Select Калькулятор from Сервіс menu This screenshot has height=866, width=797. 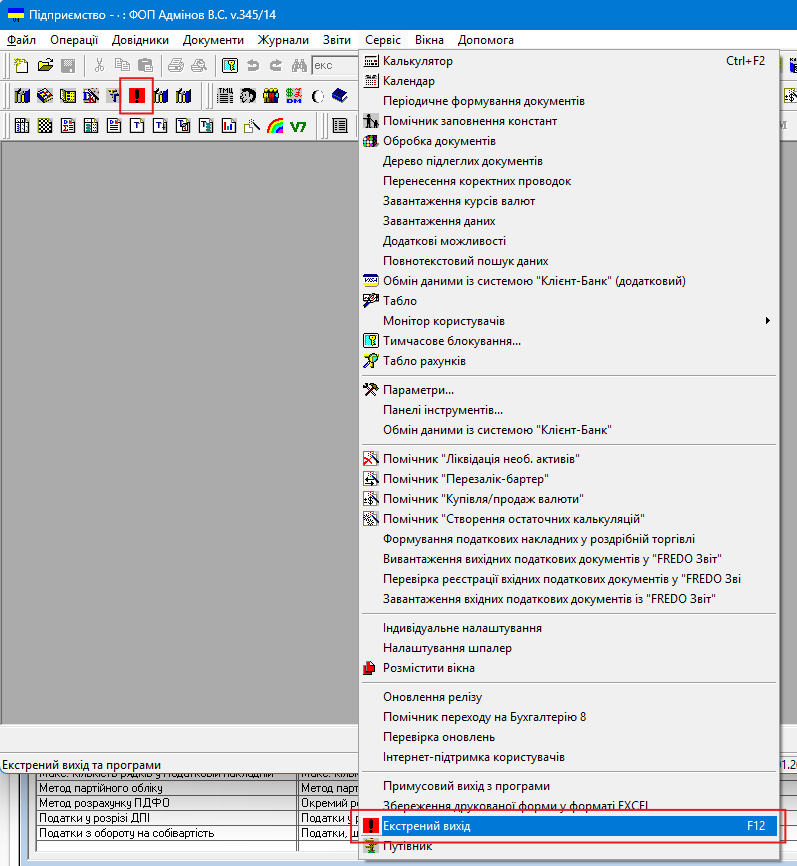pyautogui.click(x=417, y=61)
